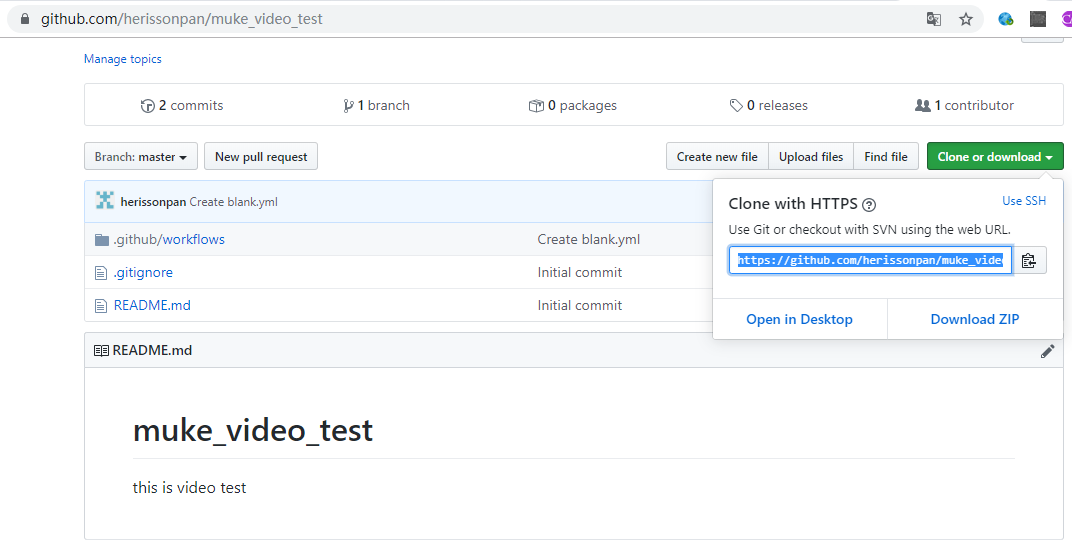Click the .github folder icon
1072x547 pixels.
click(101, 240)
